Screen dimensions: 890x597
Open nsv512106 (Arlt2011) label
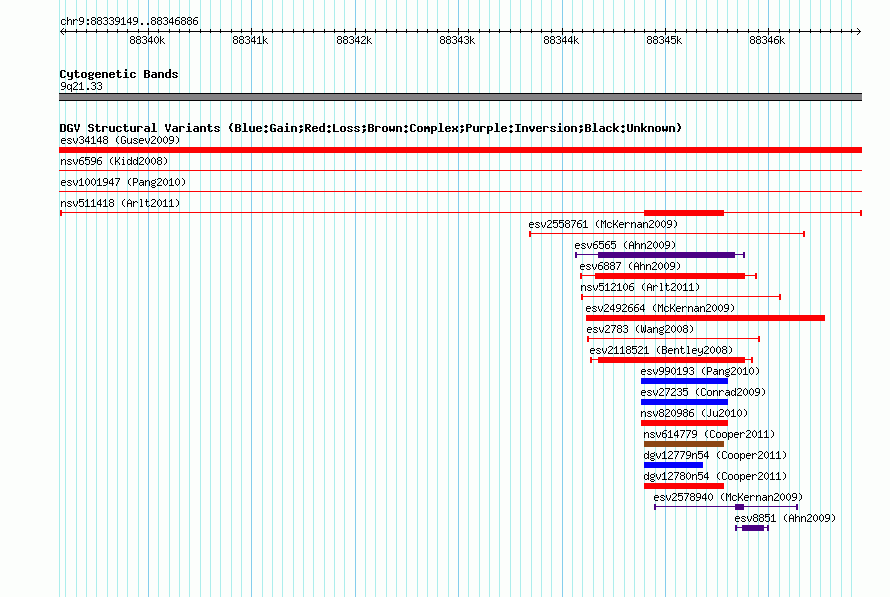coord(640,287)
